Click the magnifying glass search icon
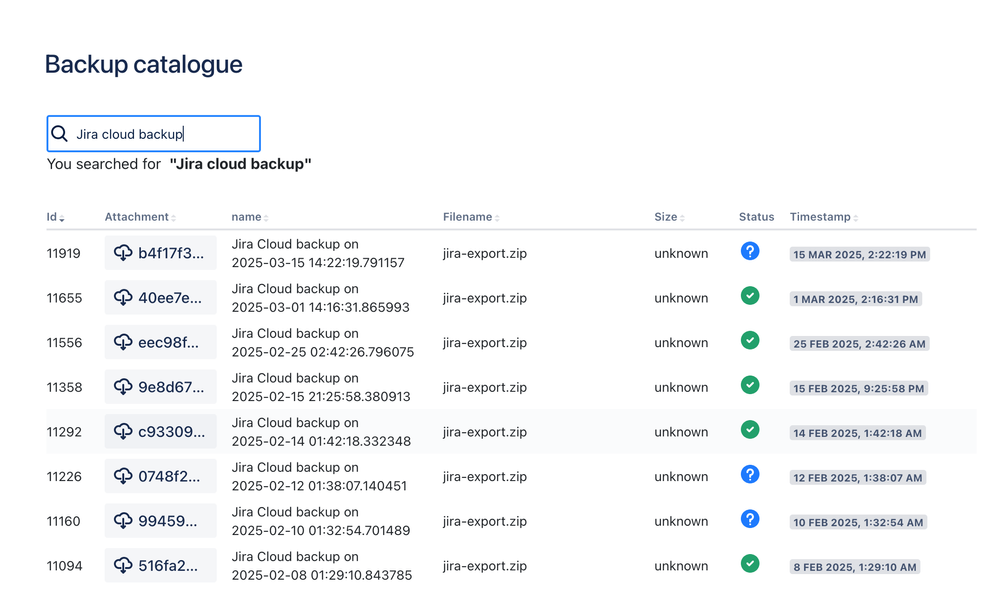Screen dimensions: 999x591 tap(60, 133)
